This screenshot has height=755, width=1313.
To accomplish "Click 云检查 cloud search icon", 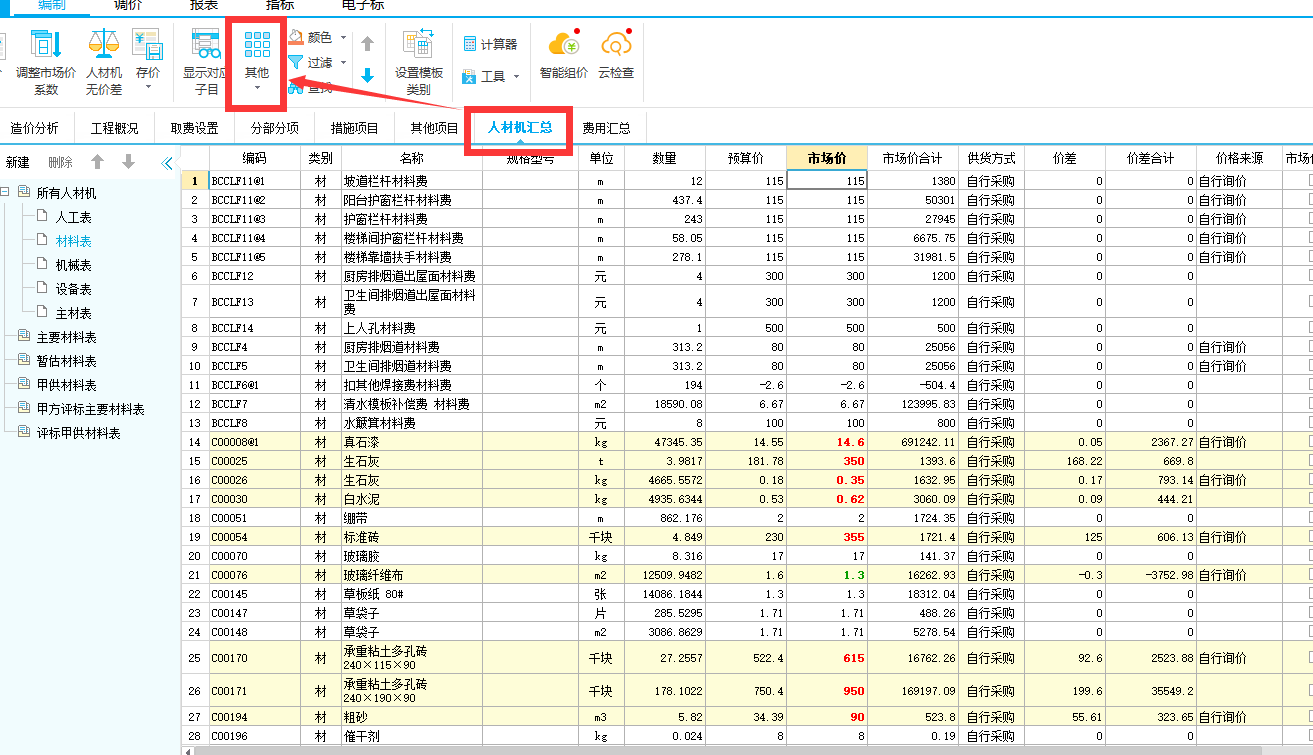I will tap(616, 44).
